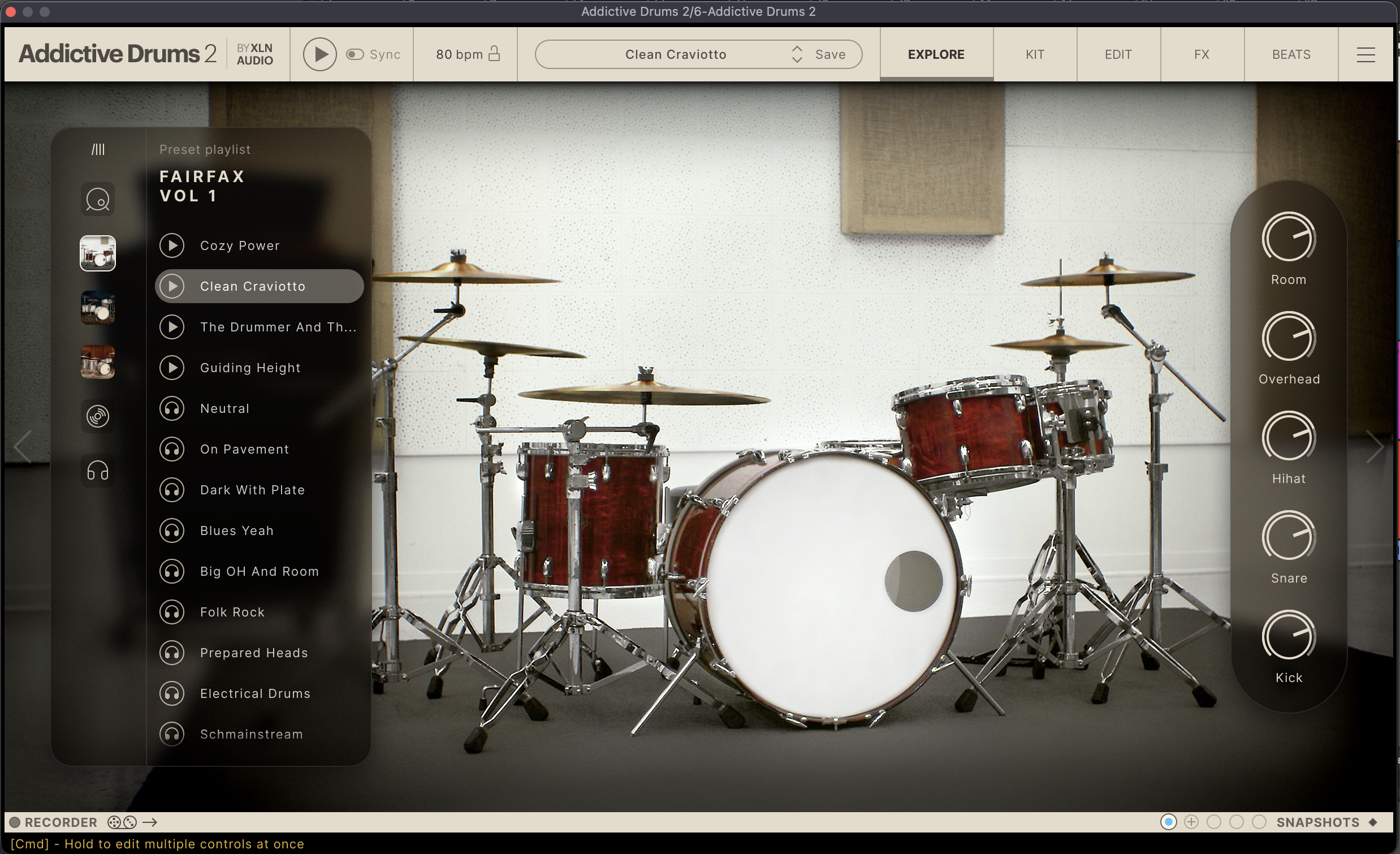Select the dark drum kit thumbnail in sidebar
Image resolution: width=1400 pixels, height=854 pixels.
point(98,308)
